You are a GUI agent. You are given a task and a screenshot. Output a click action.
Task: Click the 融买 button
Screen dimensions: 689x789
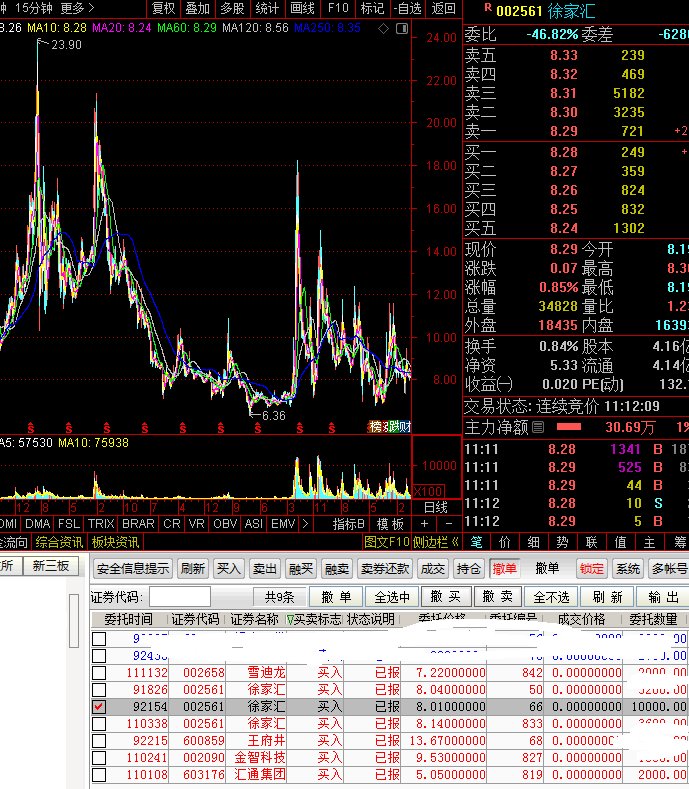tap(301, 569)
